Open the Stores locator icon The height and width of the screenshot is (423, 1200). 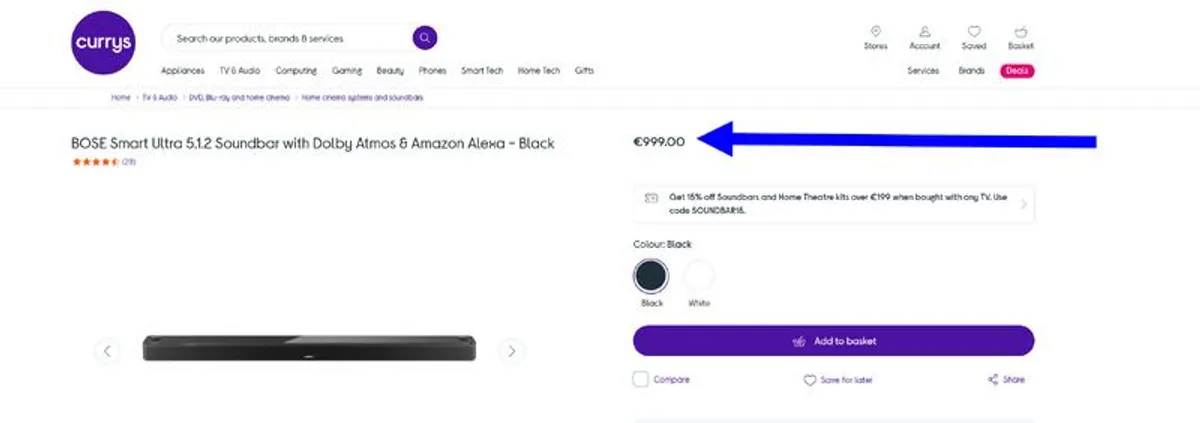pyautogui.click(x=875, y=32)
